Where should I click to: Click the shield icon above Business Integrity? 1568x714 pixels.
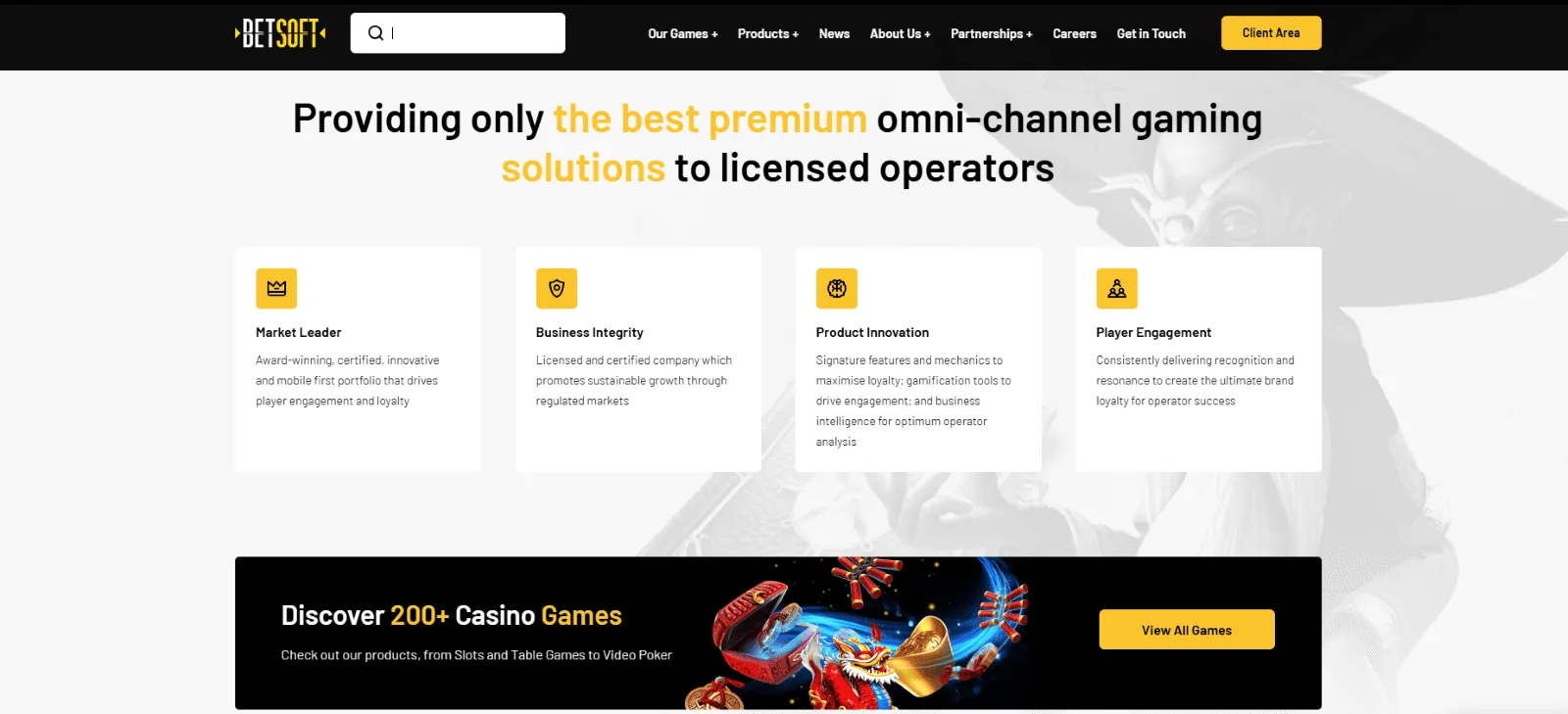(x=557, y=289)
